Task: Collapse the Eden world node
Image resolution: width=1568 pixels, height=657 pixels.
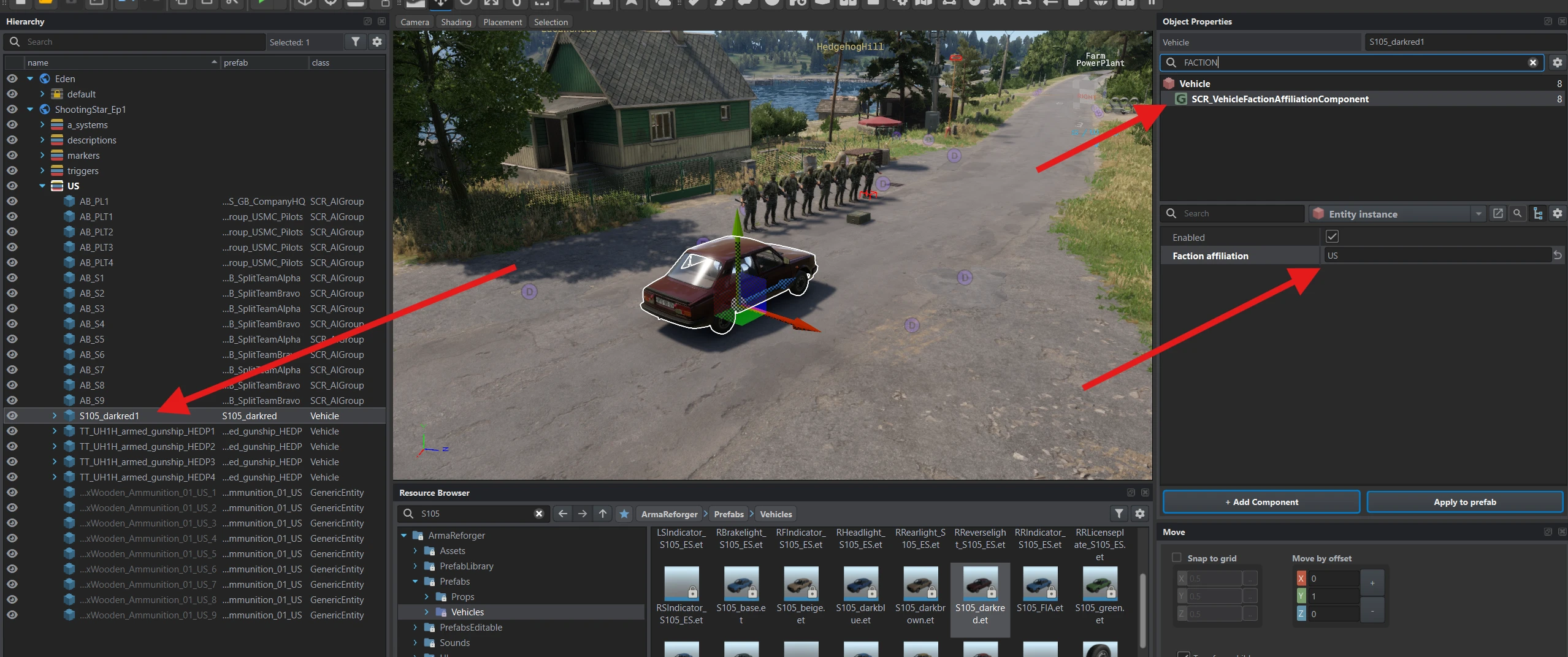Action: (30, 78)
